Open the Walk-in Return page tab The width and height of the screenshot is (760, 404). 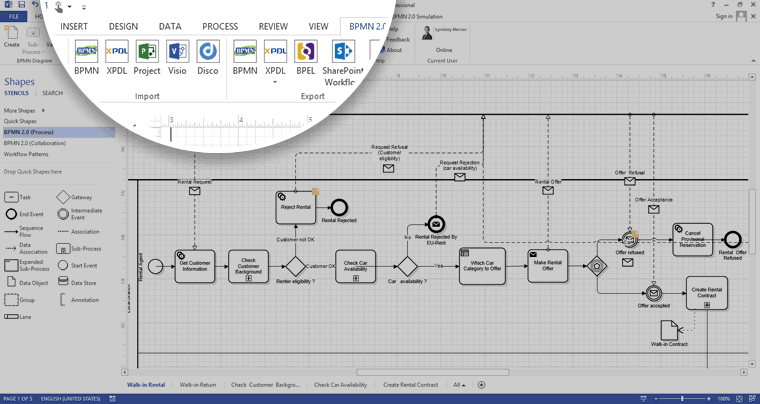tap(198, 385)
